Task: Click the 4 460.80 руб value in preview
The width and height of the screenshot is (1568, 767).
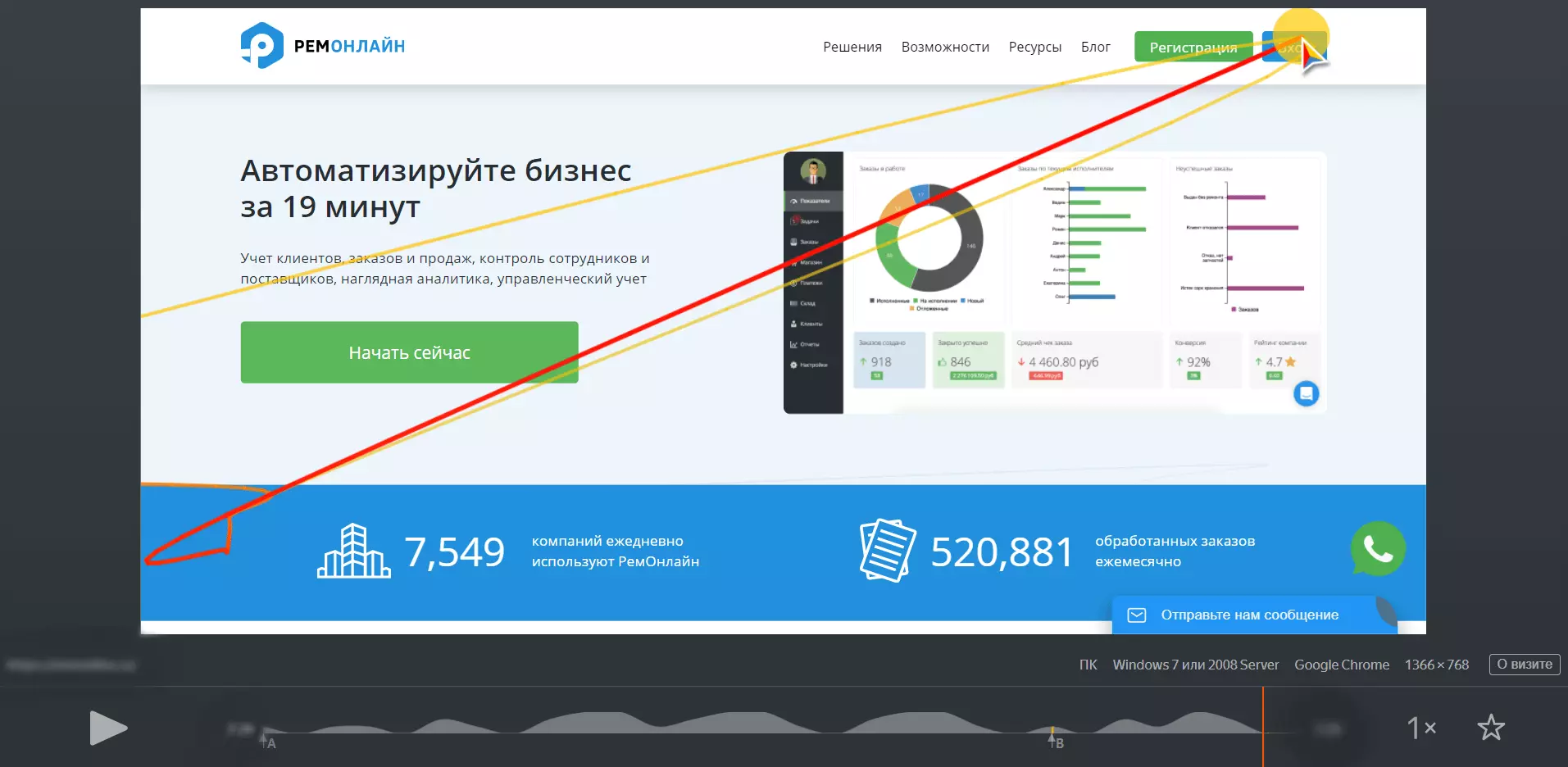Action: click(x=1063, y=362)
